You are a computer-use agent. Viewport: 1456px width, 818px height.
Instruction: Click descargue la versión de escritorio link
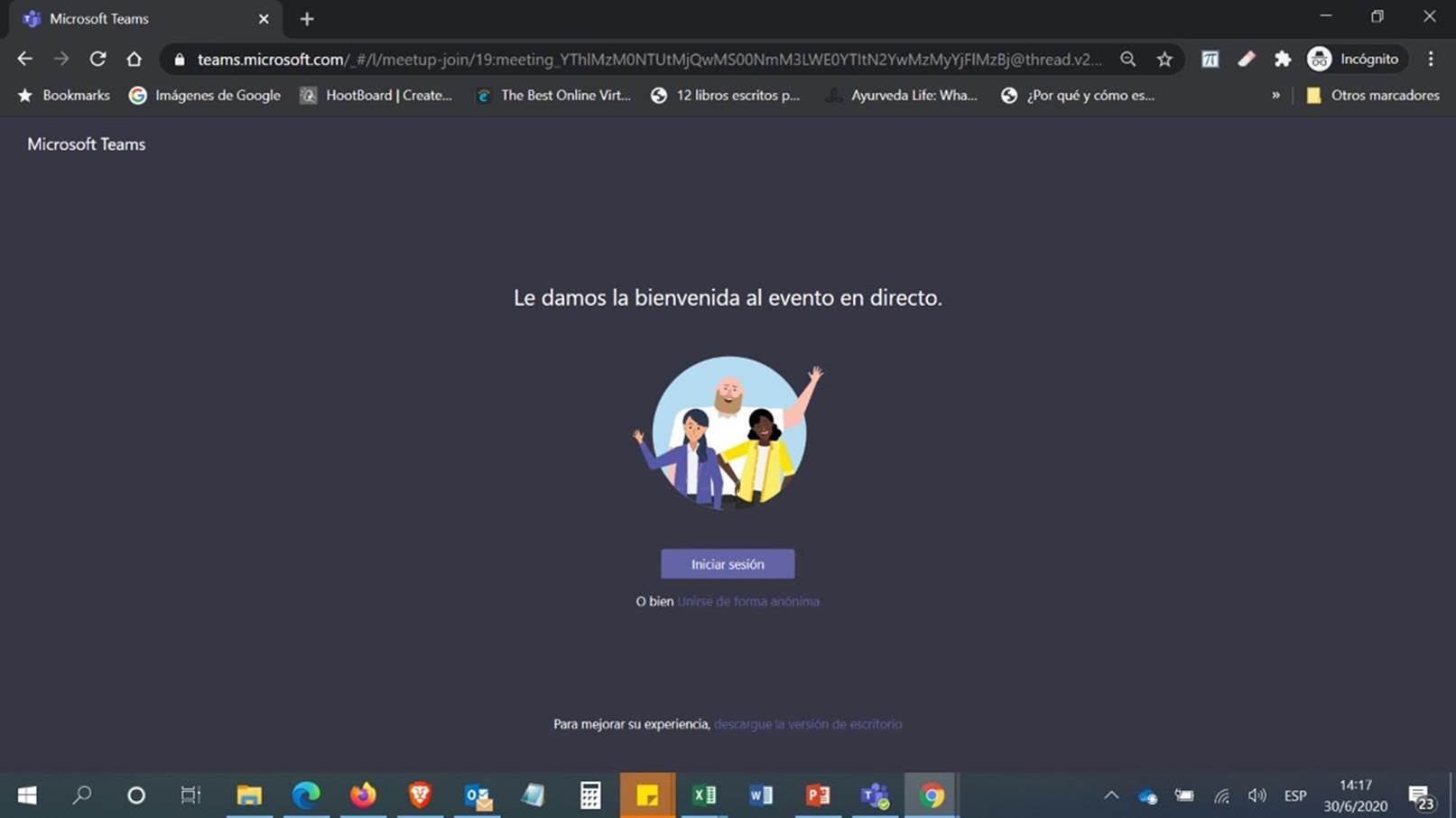(x=807, y=724)
